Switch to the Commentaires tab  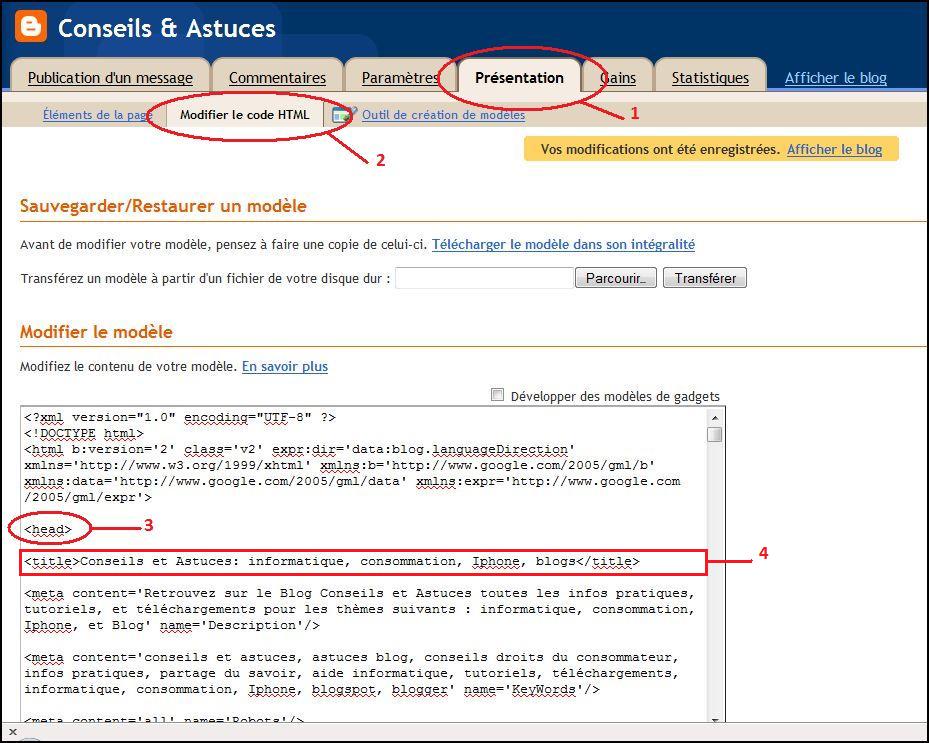(277, 78)
